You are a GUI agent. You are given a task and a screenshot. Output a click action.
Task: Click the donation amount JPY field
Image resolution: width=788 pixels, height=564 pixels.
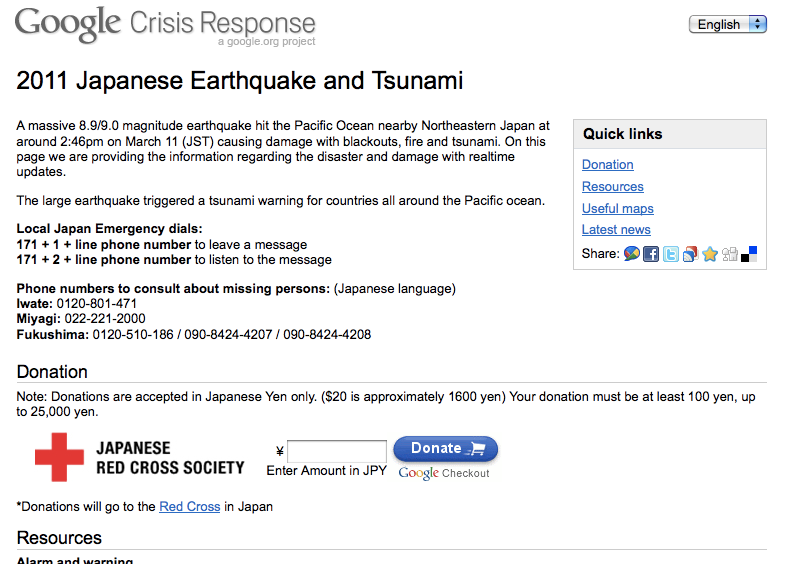(337, 452)
